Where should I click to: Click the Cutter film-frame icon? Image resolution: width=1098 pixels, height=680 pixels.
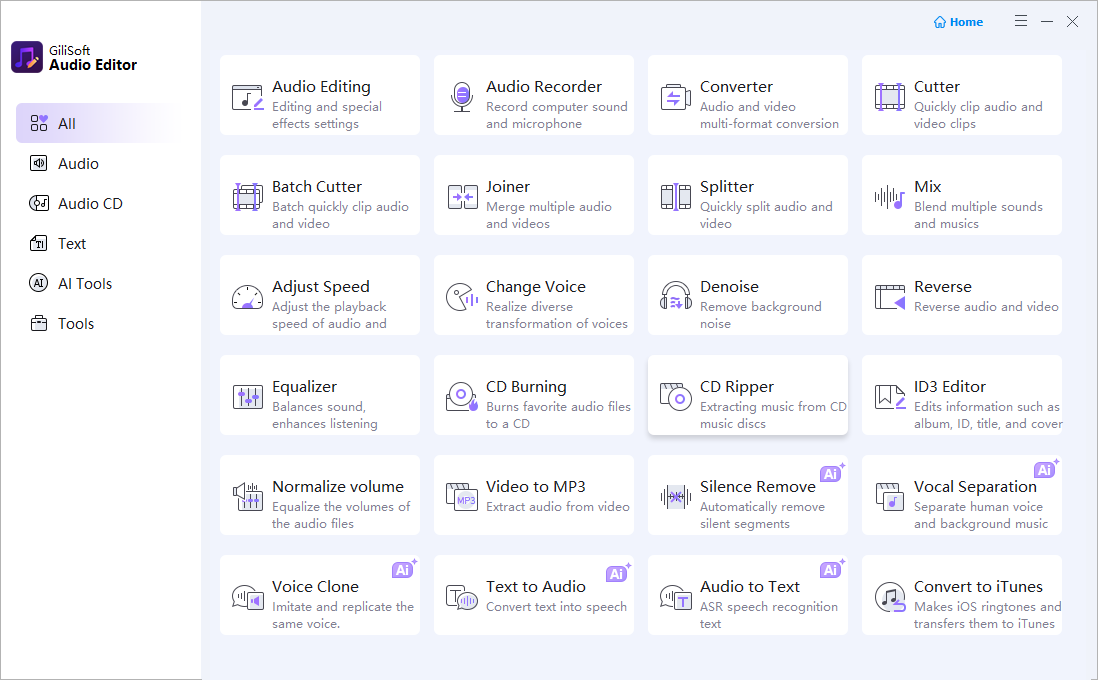(x=889, y=97)
